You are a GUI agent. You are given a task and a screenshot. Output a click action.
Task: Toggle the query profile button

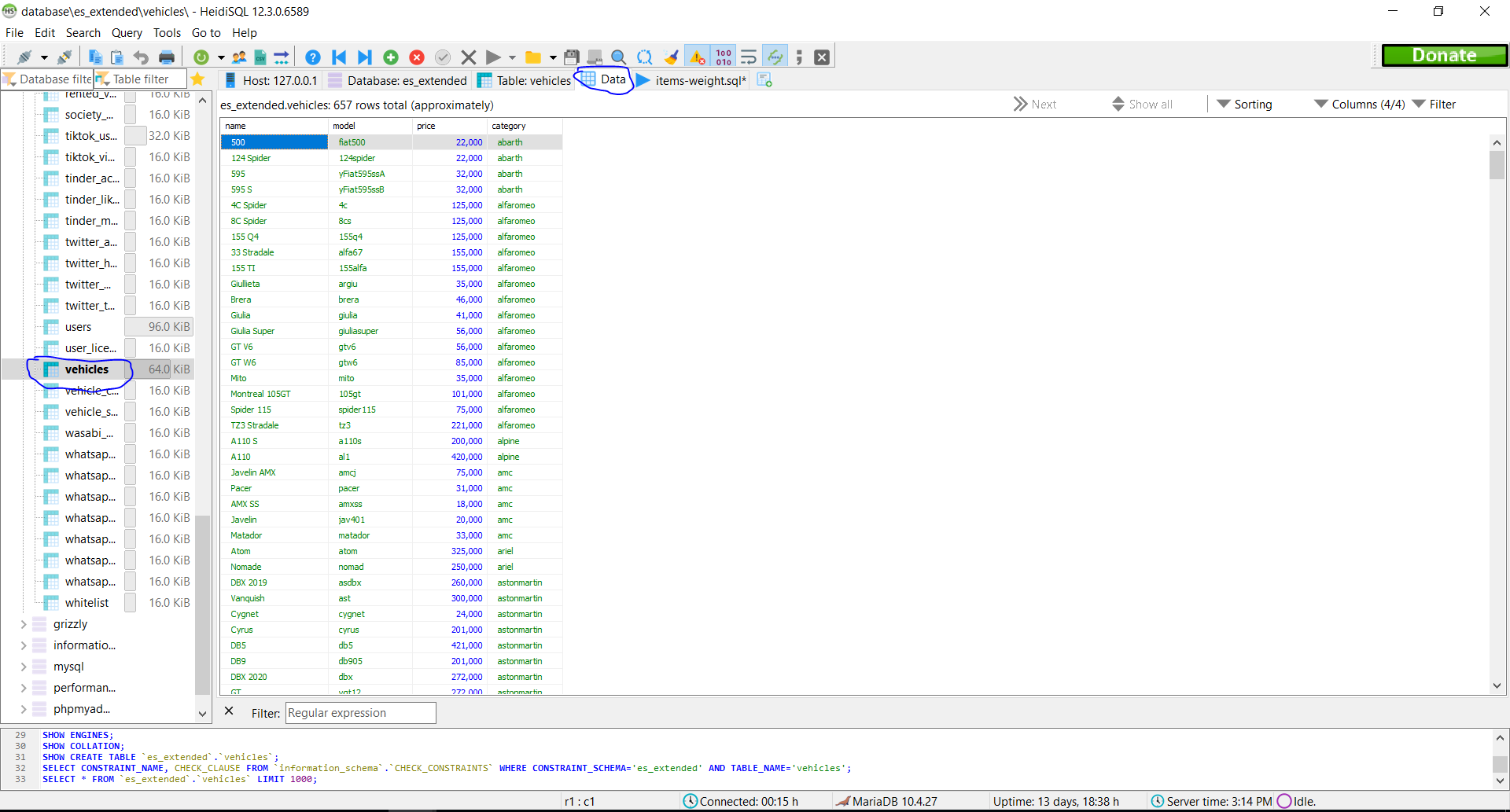pos(775,57)
